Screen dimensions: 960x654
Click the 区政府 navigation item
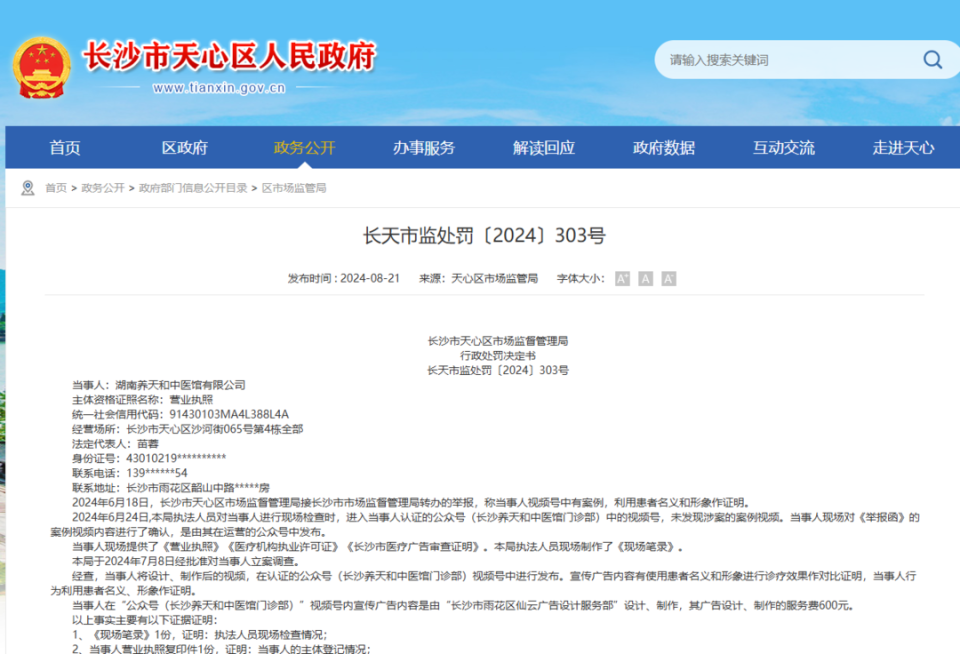tap(184, 147)
